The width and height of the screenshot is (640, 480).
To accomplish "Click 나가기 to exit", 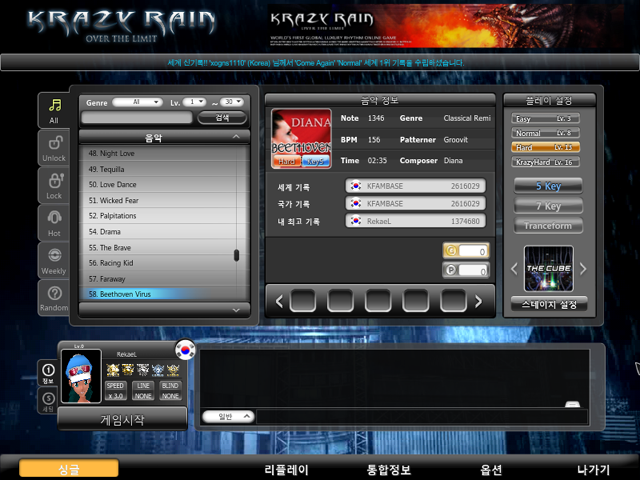I will (593, 470).
